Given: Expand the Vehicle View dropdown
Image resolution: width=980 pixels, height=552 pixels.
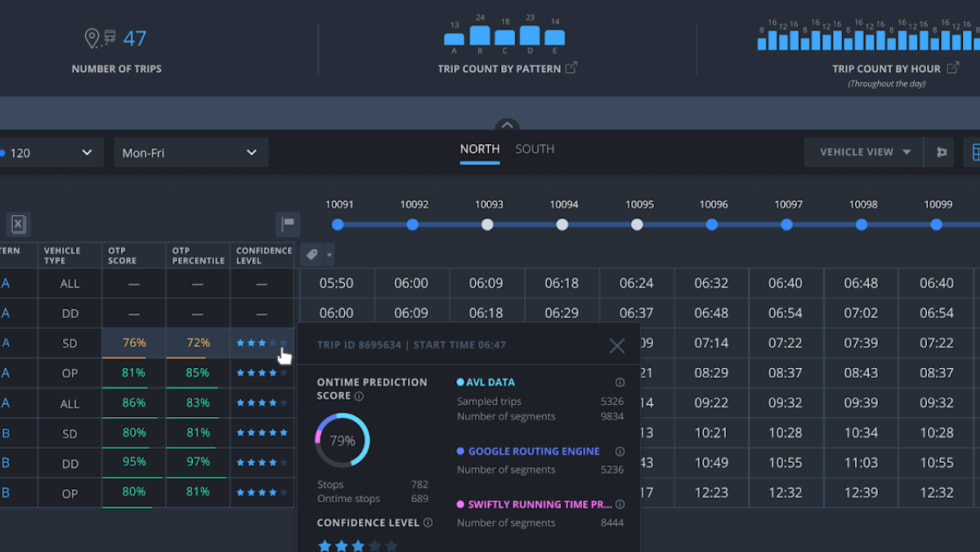Looking at the screenshot, I should [x=864, y=153].
